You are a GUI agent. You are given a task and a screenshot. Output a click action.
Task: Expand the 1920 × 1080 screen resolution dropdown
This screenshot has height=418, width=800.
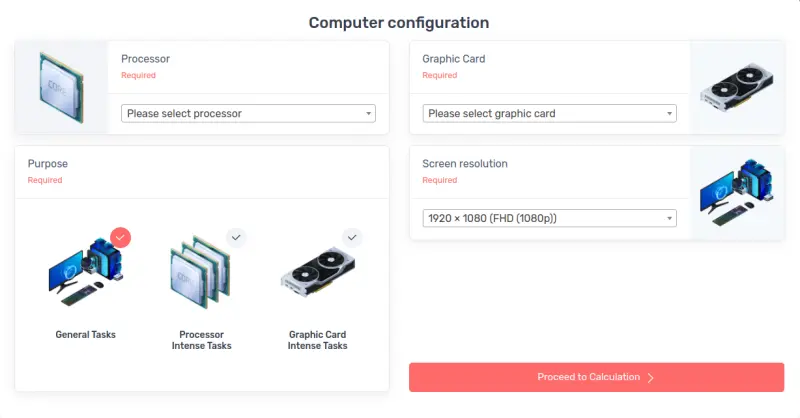click(x=549, y=218)
